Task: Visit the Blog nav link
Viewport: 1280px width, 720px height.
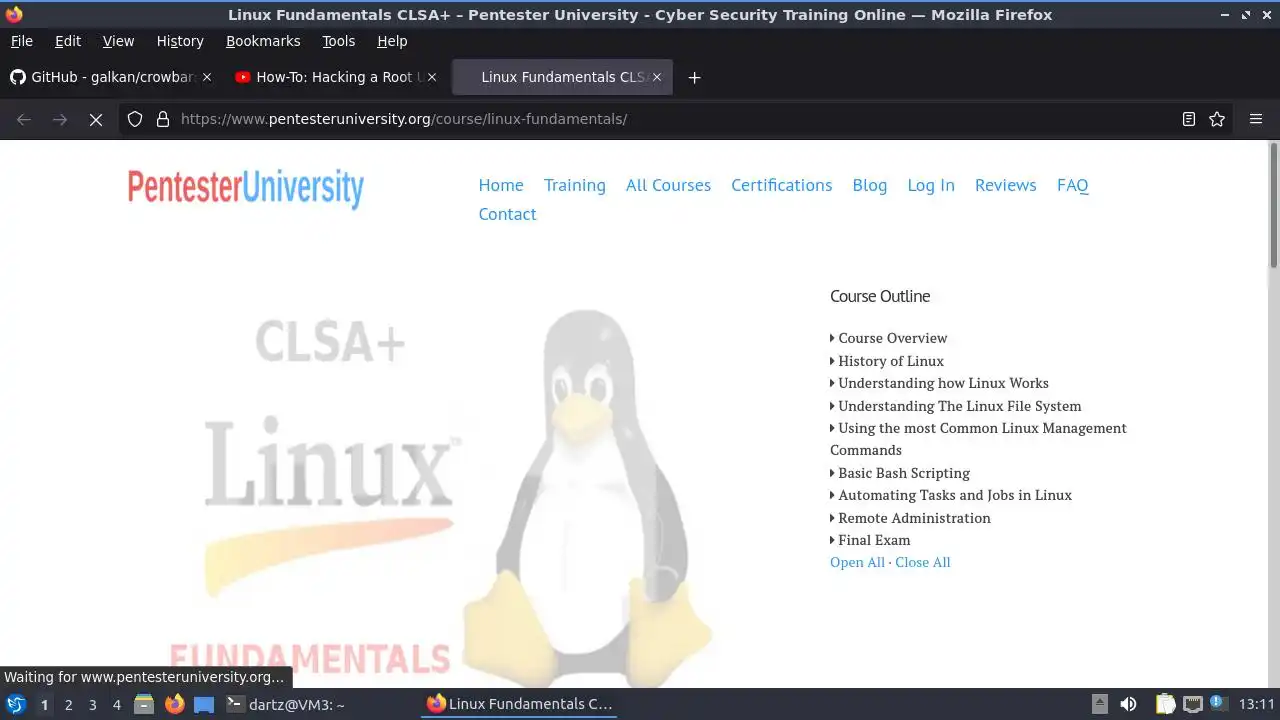Action: tap(870, 185)
